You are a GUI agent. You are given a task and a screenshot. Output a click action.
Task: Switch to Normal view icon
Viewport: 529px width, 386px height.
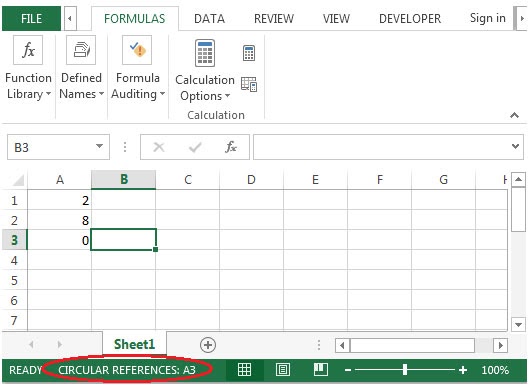point(244,370)
